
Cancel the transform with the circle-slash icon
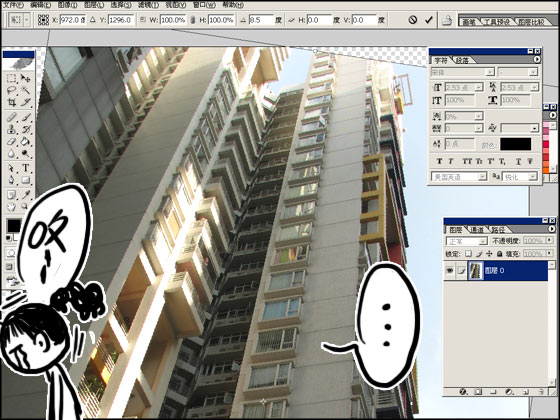pyautogui.click(x=412, y=20)
